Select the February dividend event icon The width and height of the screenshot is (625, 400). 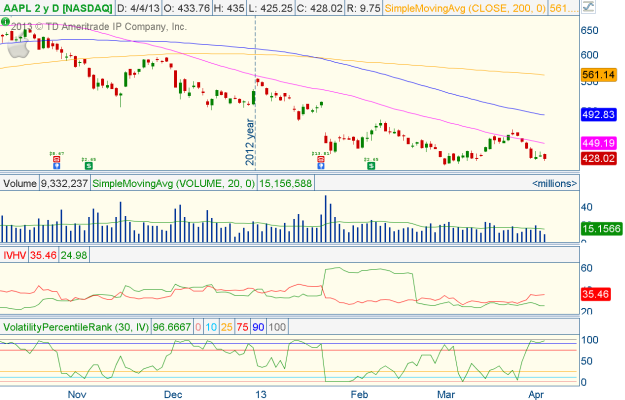tap(371, 165)
